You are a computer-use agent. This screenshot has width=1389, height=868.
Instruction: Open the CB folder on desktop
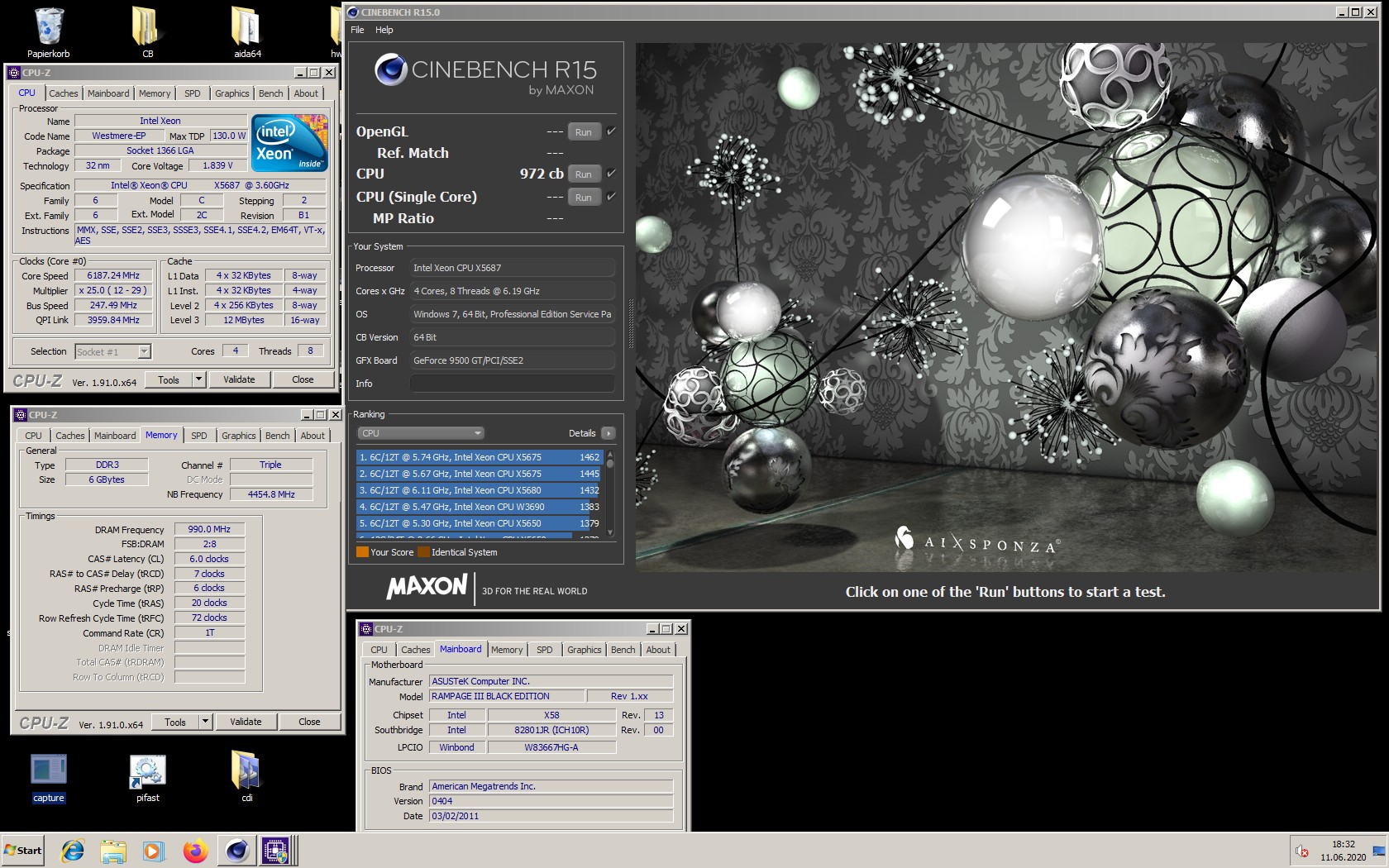coord(147,33)
